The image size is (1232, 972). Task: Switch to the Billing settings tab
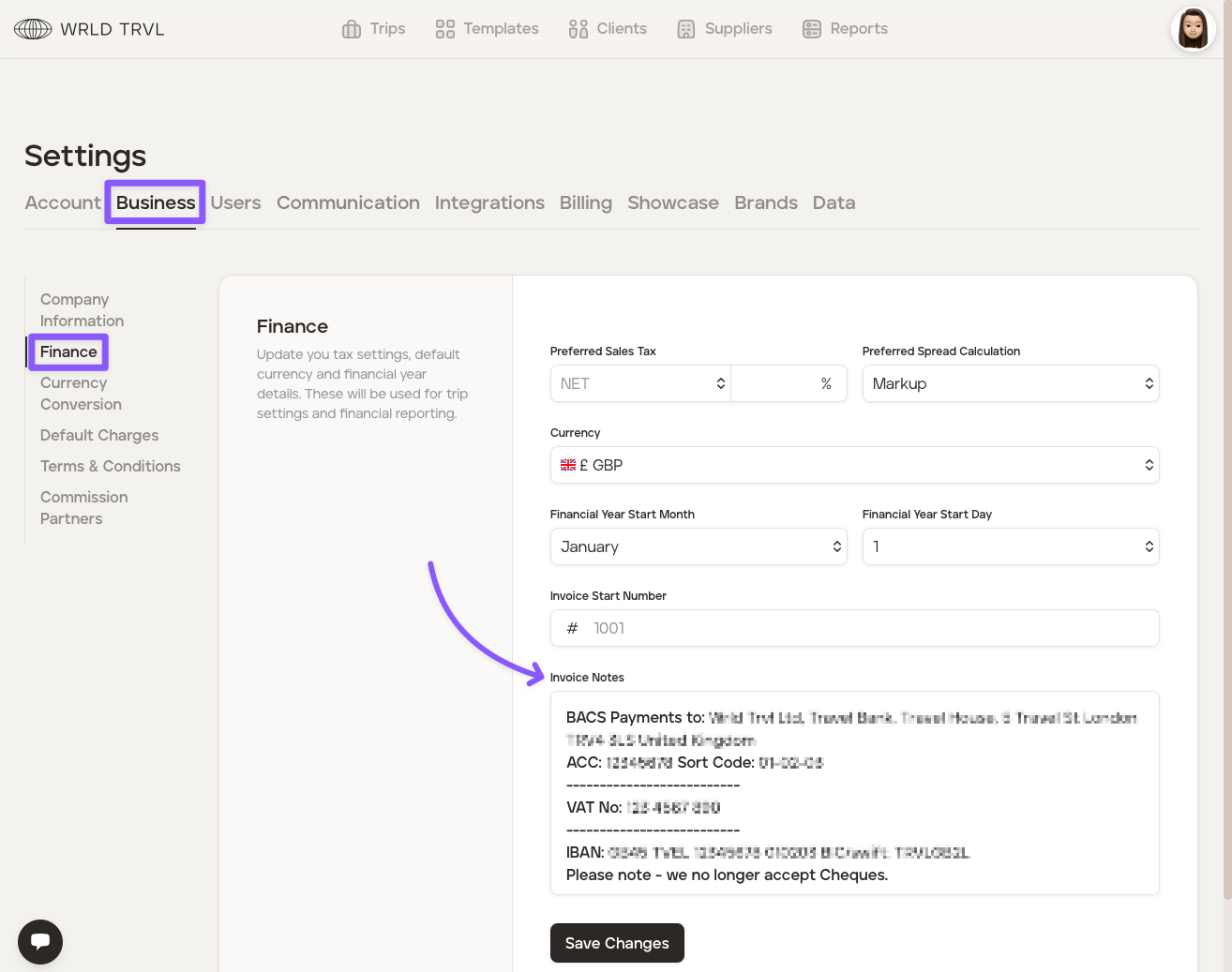coord(585,202)
